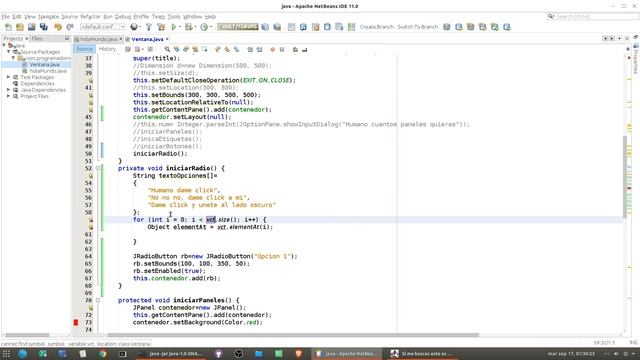Click the Switch To Branch button
Viewport: 640px width, 360px height.
[x=418, y=27]
